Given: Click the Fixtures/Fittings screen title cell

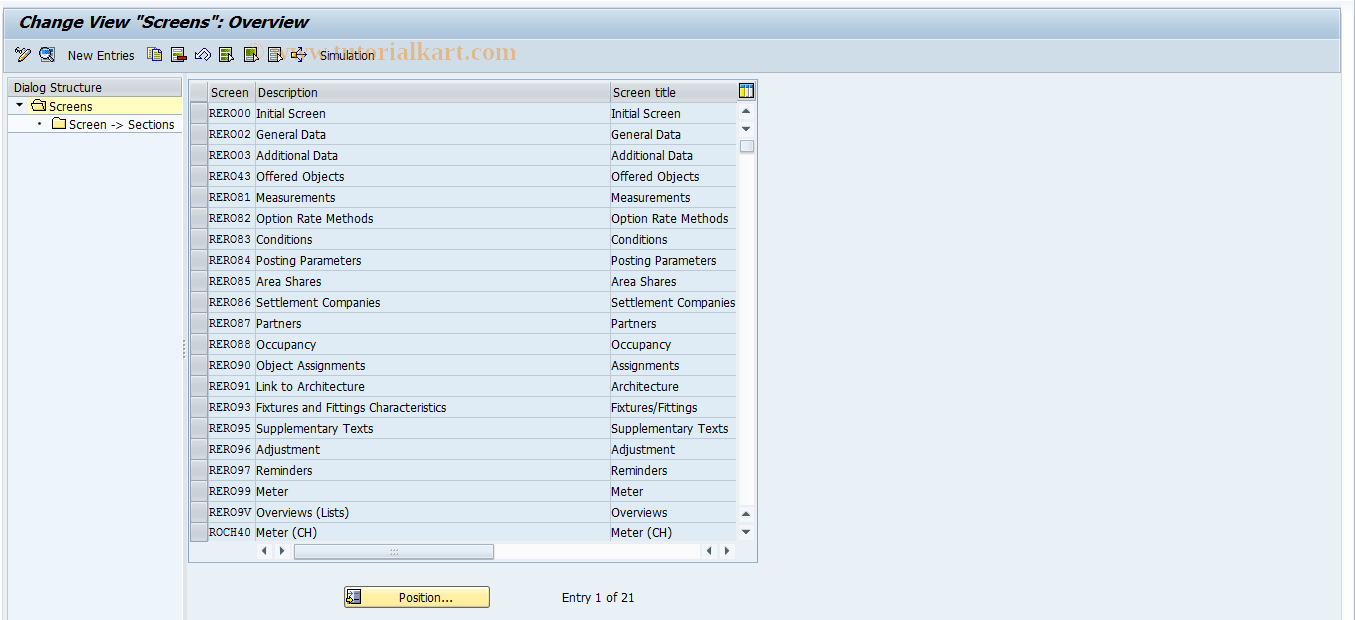Looking at the screenshot, I should pyautogui.click(x=673, y=407).
